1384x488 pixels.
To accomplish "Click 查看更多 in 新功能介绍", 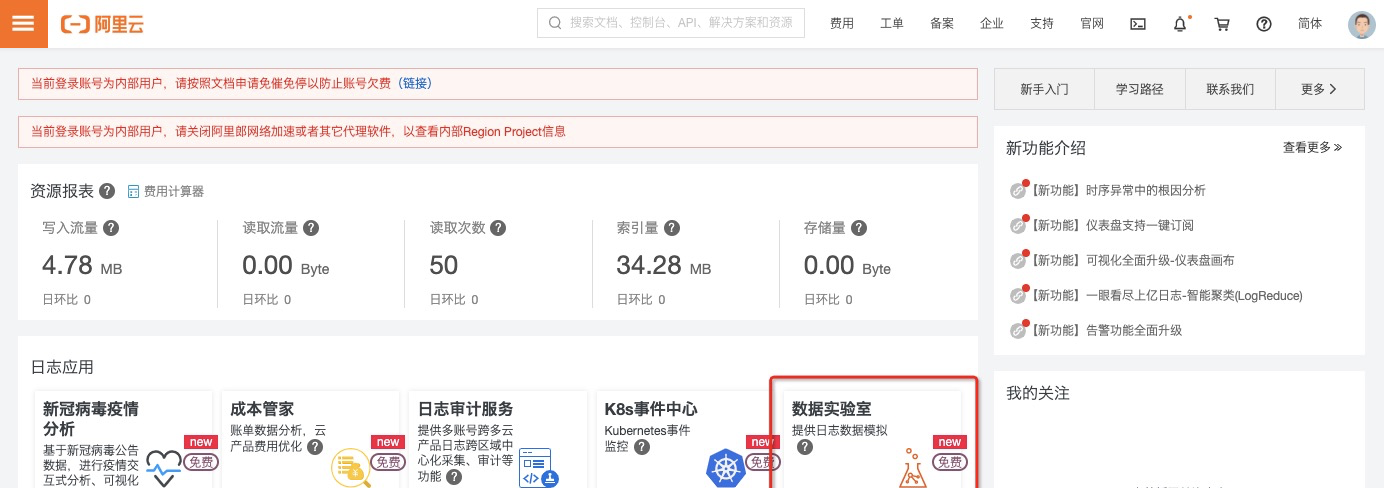I will (x=1313, y=147).
